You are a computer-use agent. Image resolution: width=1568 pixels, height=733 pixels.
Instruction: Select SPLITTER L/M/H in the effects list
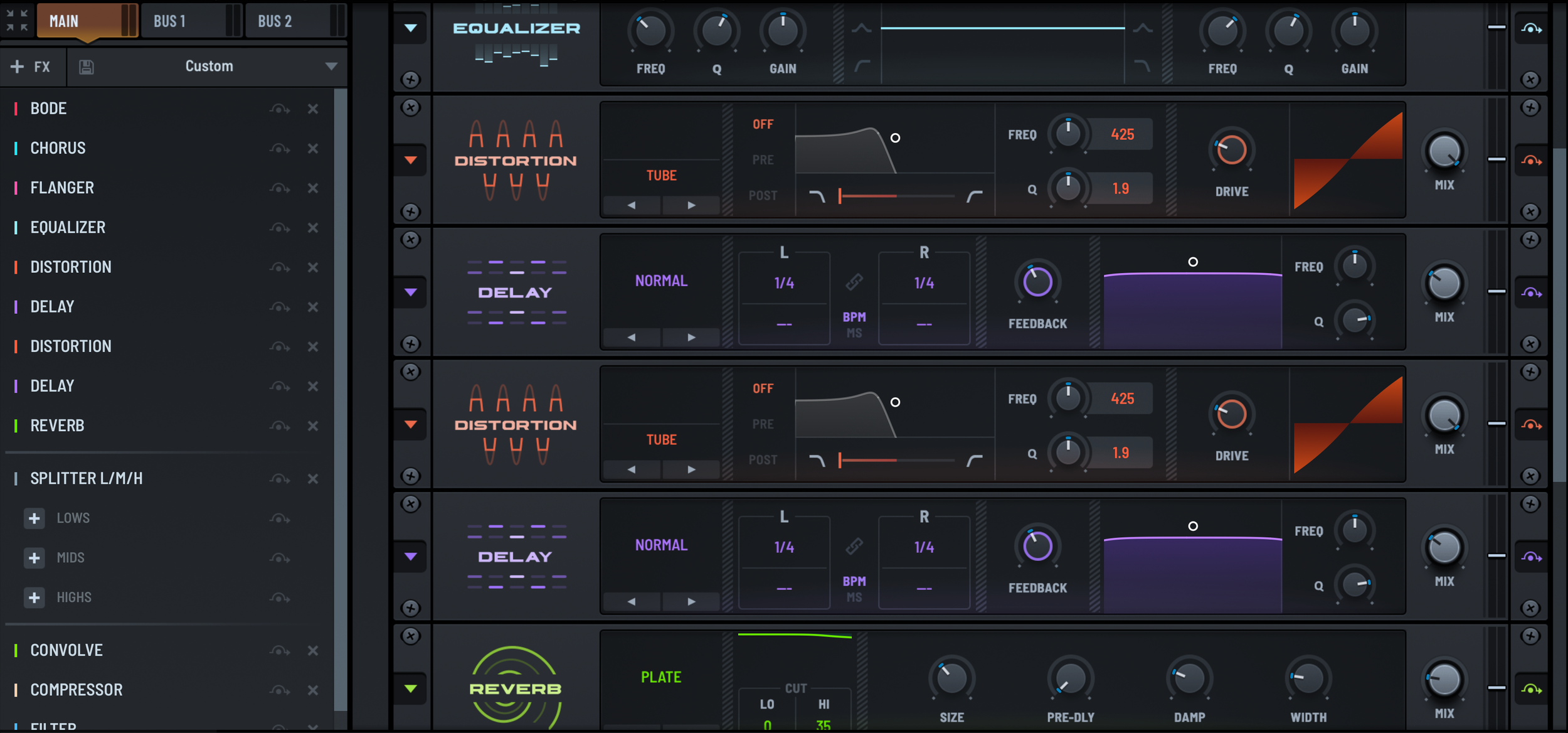click(x=87, y=479)
